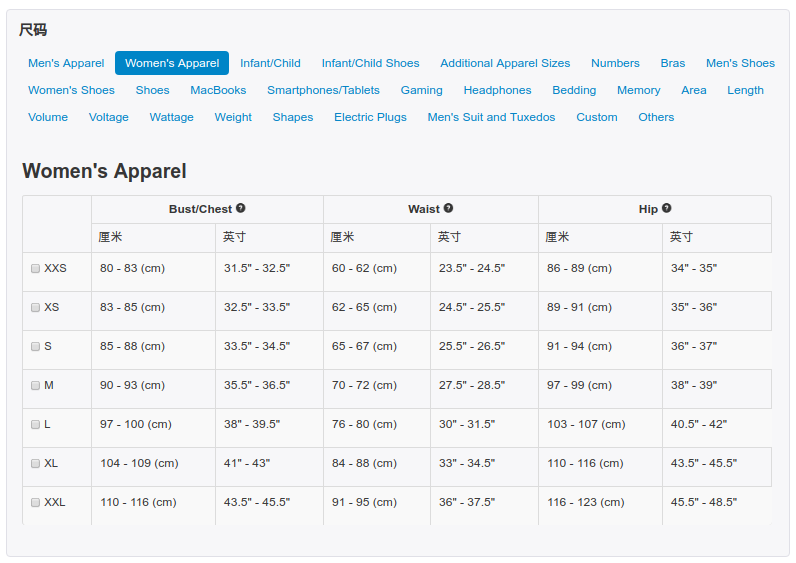Viewport: 796px width, 563px height.
Task: Click the Custom tab link
Action: [x=596, y=117]
